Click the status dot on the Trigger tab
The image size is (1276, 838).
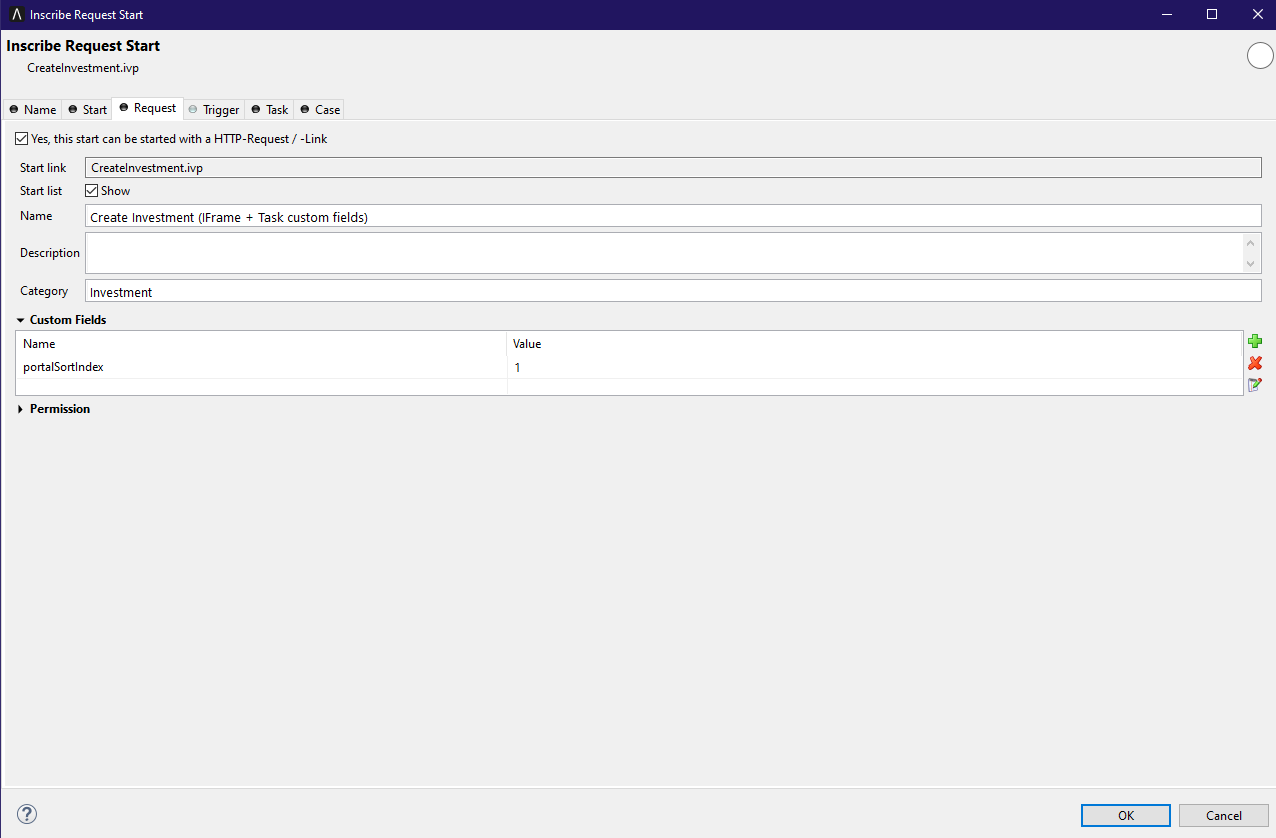[193, 110]
